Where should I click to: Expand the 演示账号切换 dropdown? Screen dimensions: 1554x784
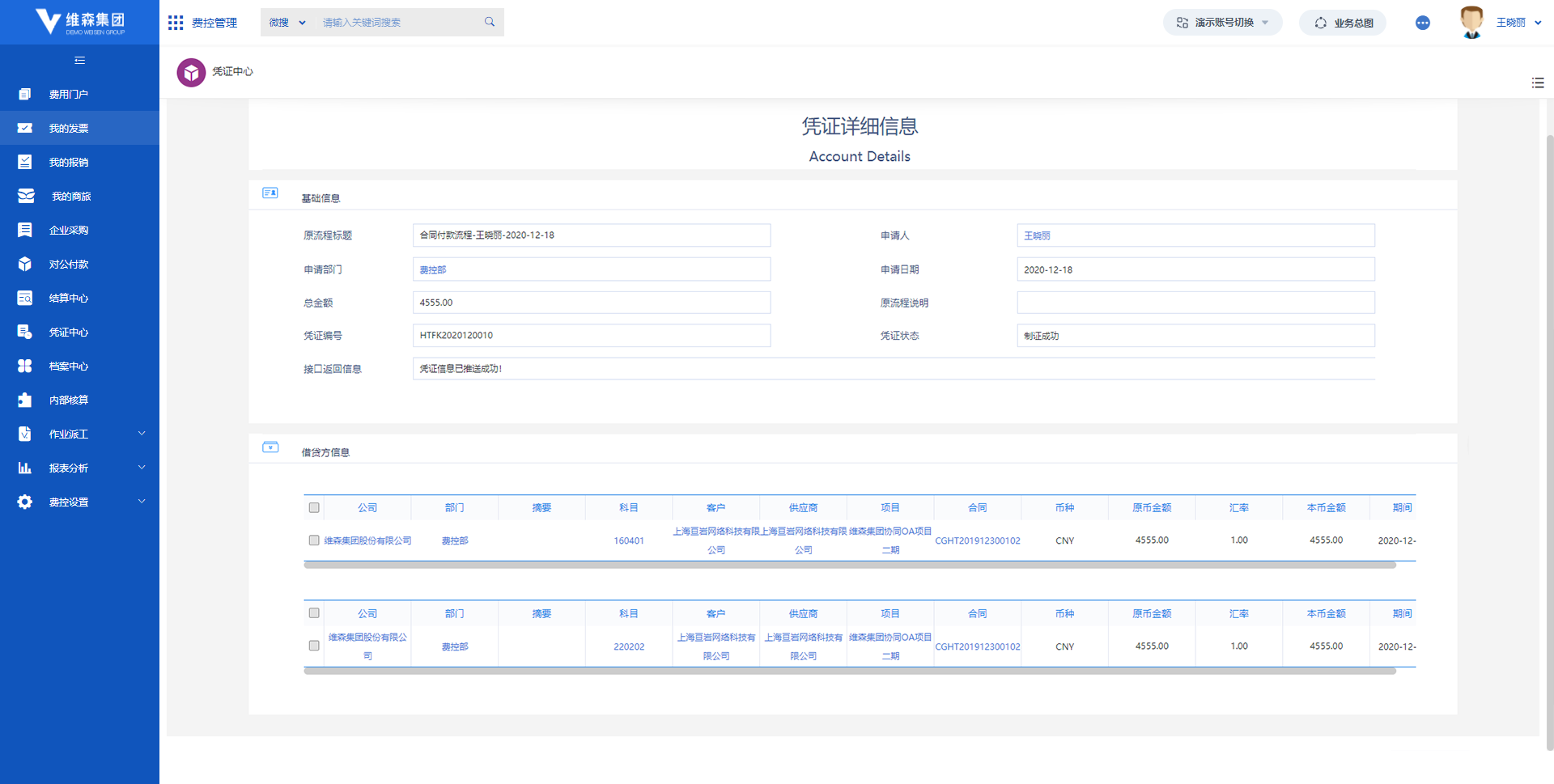pos(1222,23)
